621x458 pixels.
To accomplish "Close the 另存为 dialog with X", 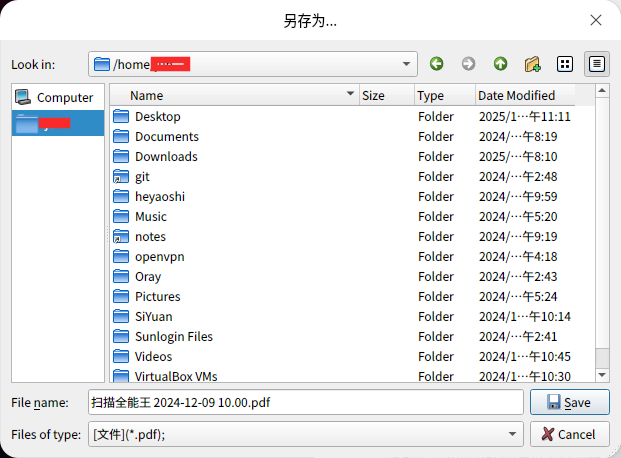I will 596,20.
